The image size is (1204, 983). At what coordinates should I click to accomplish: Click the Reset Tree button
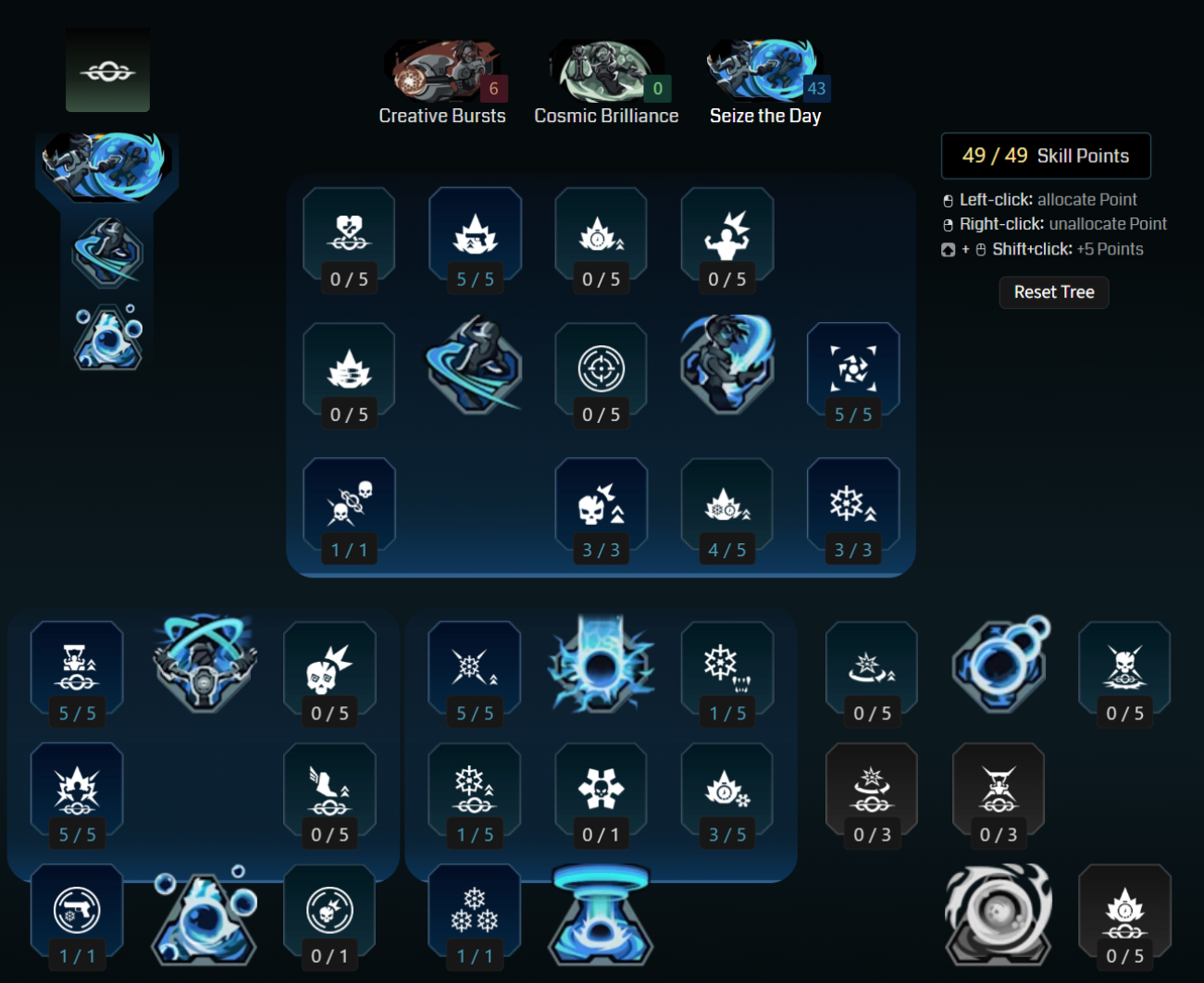1054,292
